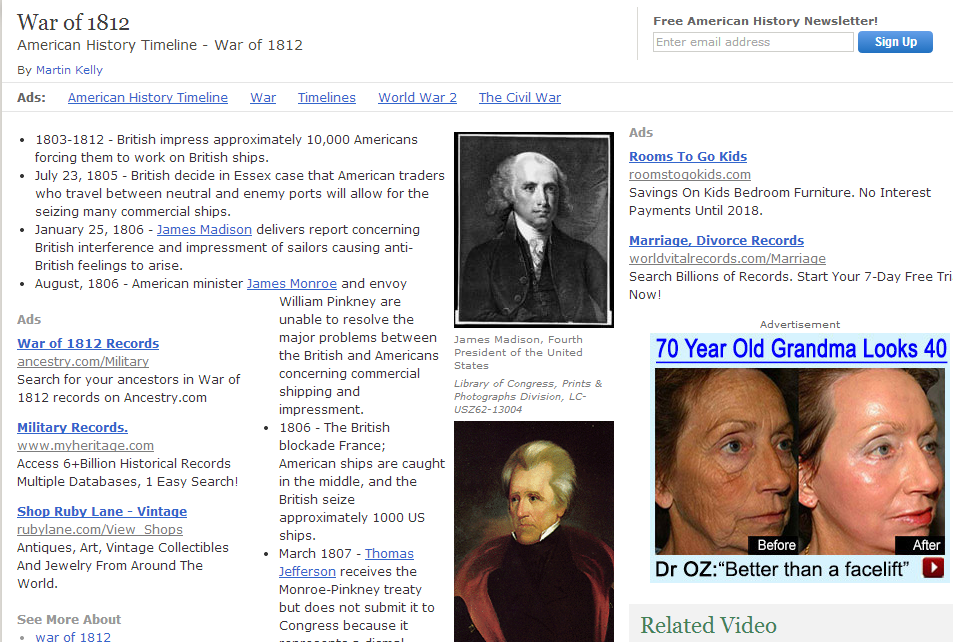Visit ancestry.com/Military link
This screenshot has height=642, width=953.
tap(83, 361)
